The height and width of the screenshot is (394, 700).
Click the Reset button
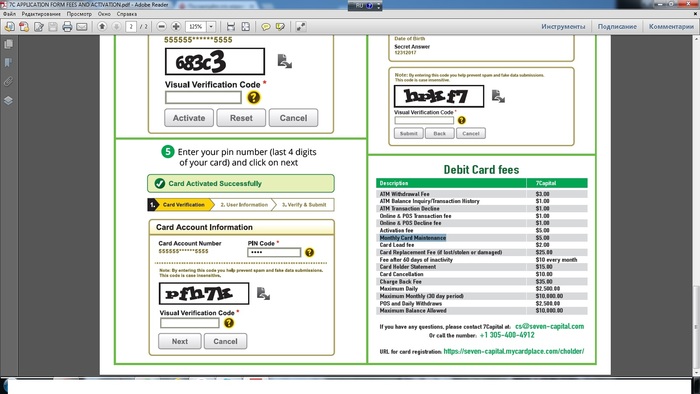(241, 118)
